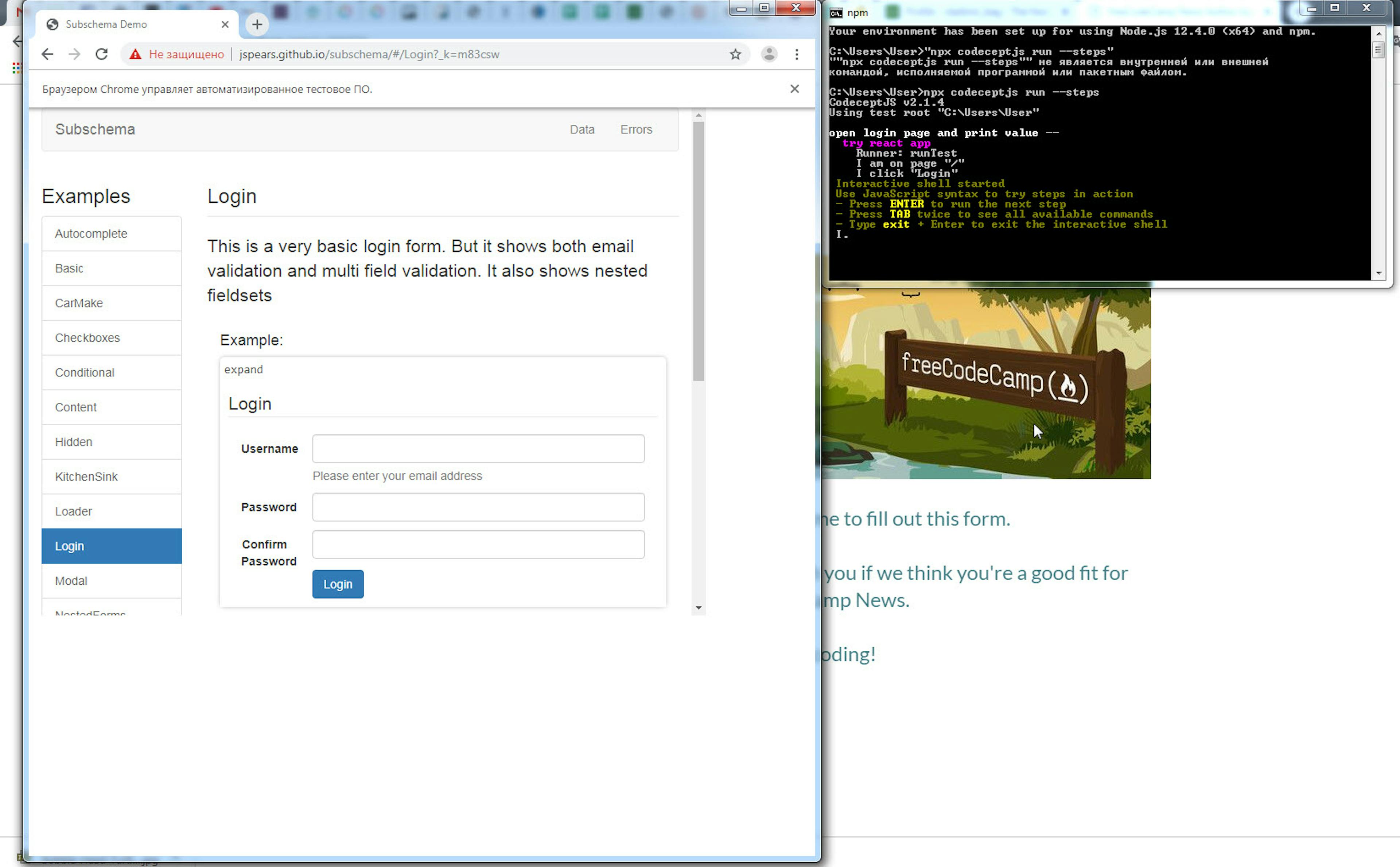Click the page scrollbar up arrow

(698, 116)
